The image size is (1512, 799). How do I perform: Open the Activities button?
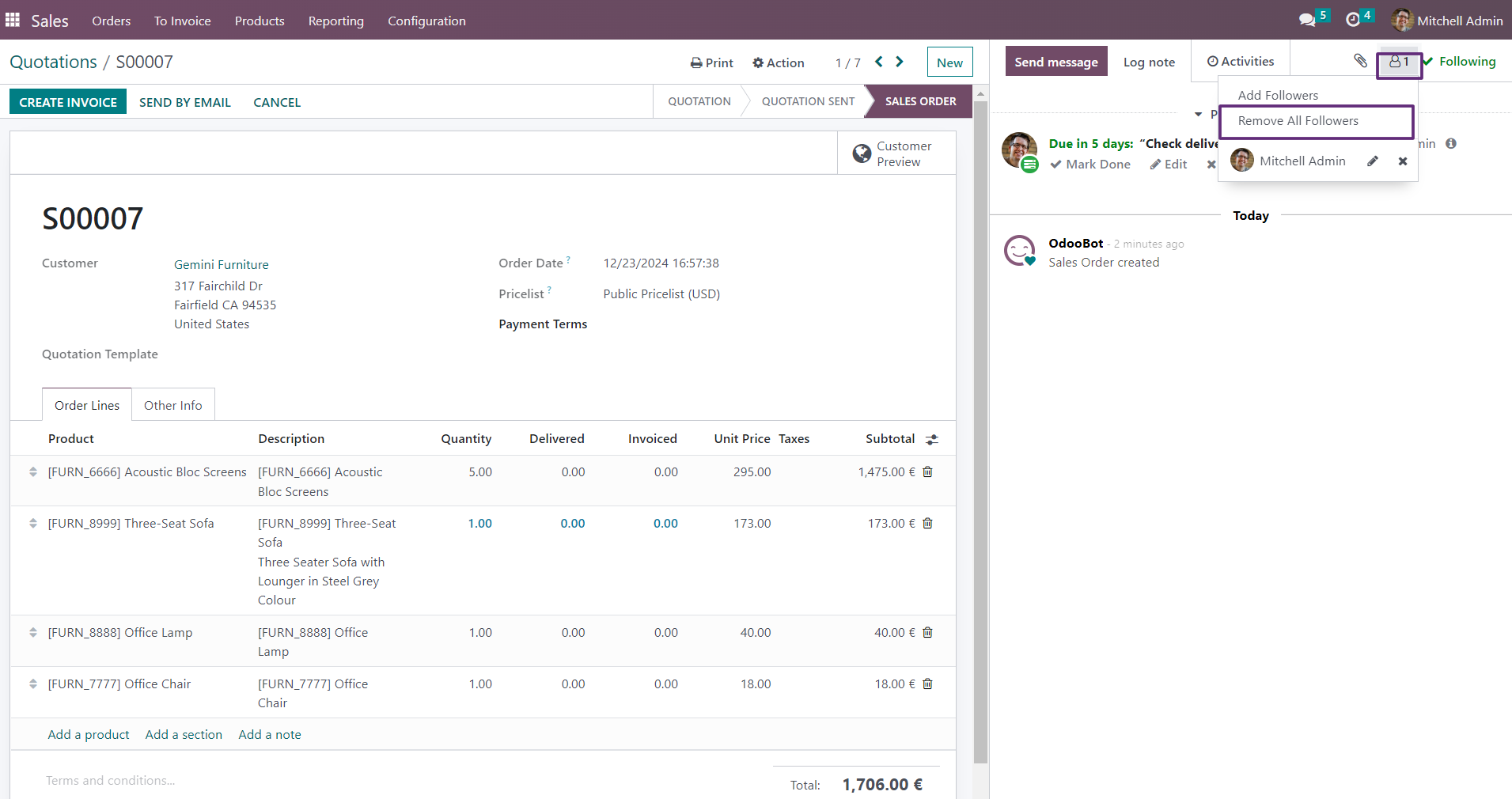[x=1241, y=61]
